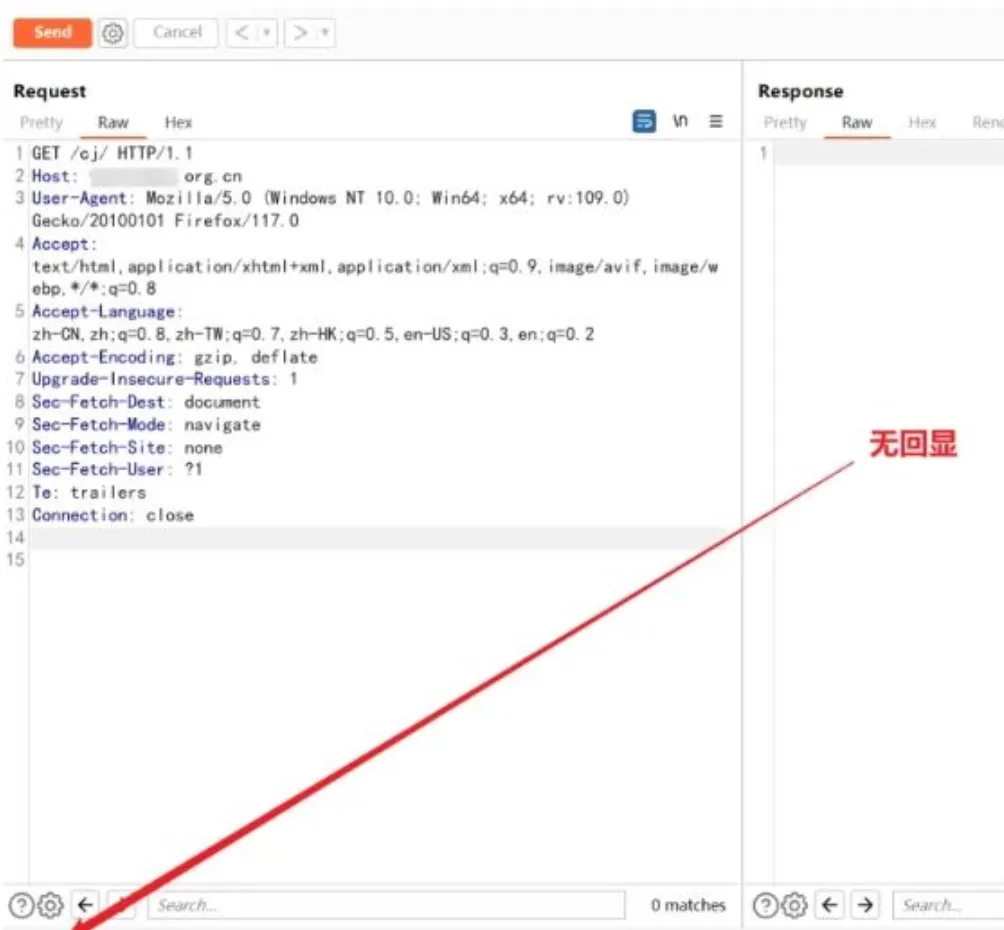Go to previous request in history

click(242, 33)
